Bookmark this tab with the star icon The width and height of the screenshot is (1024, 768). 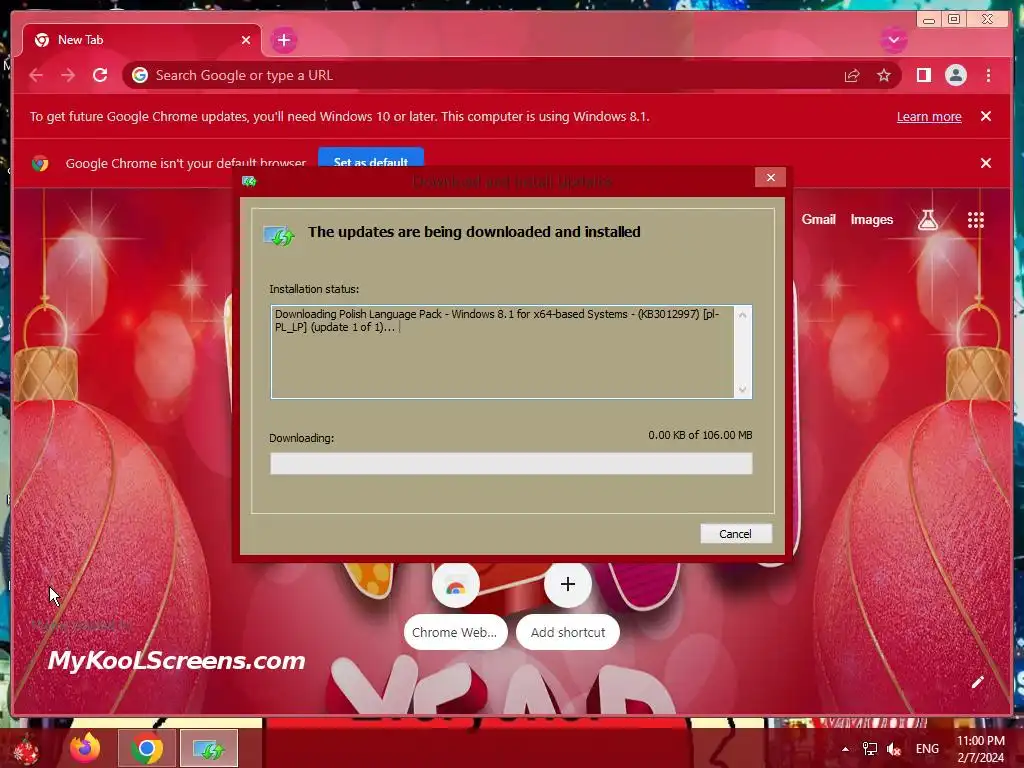click(x=884, y=76)
